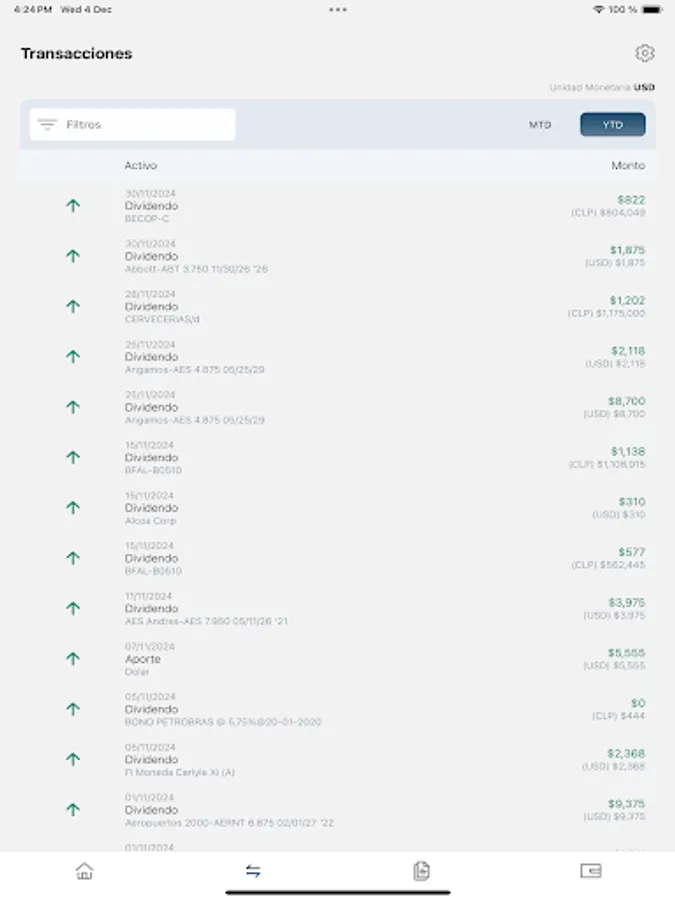The image size is (675, 900).
Task: Open the card icon in bottom navigation
Action: click(590, 871)
